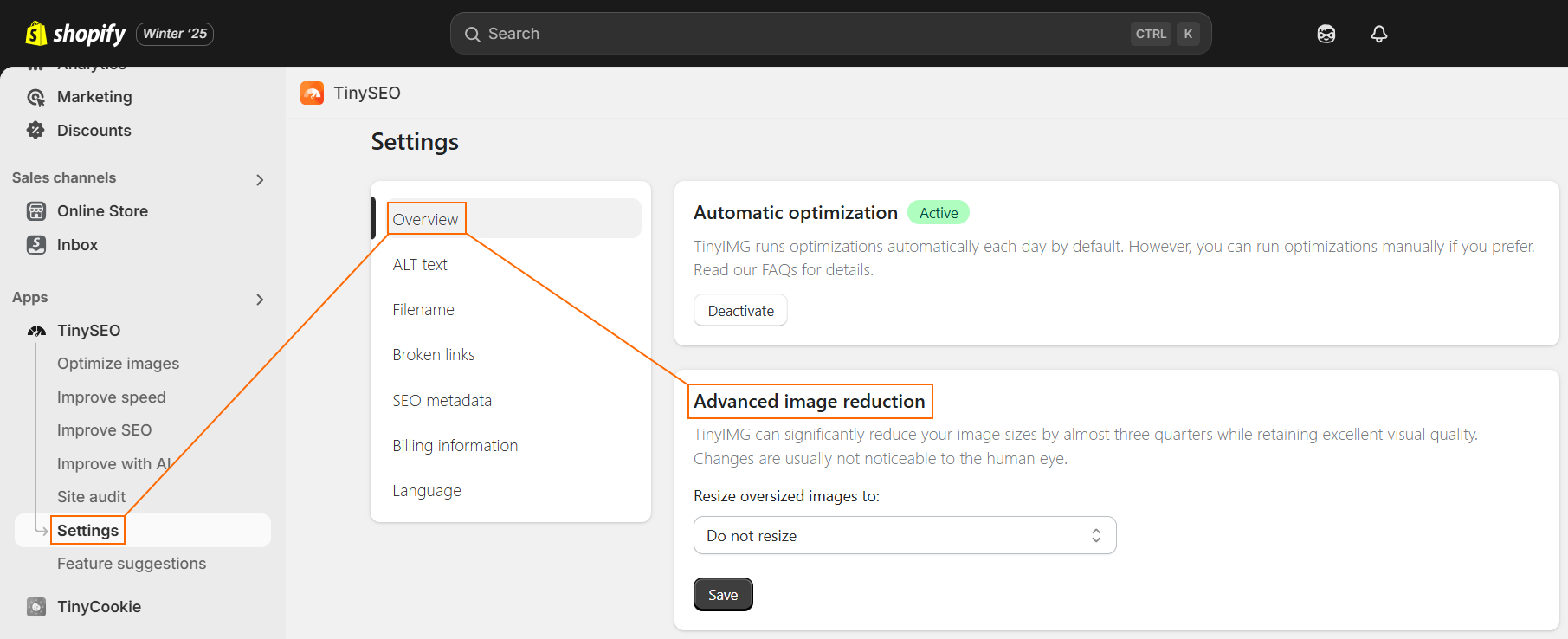This screenshot has height=639, width=1568.
Task: Open Feature suggestions page
Action: (132, 564)
